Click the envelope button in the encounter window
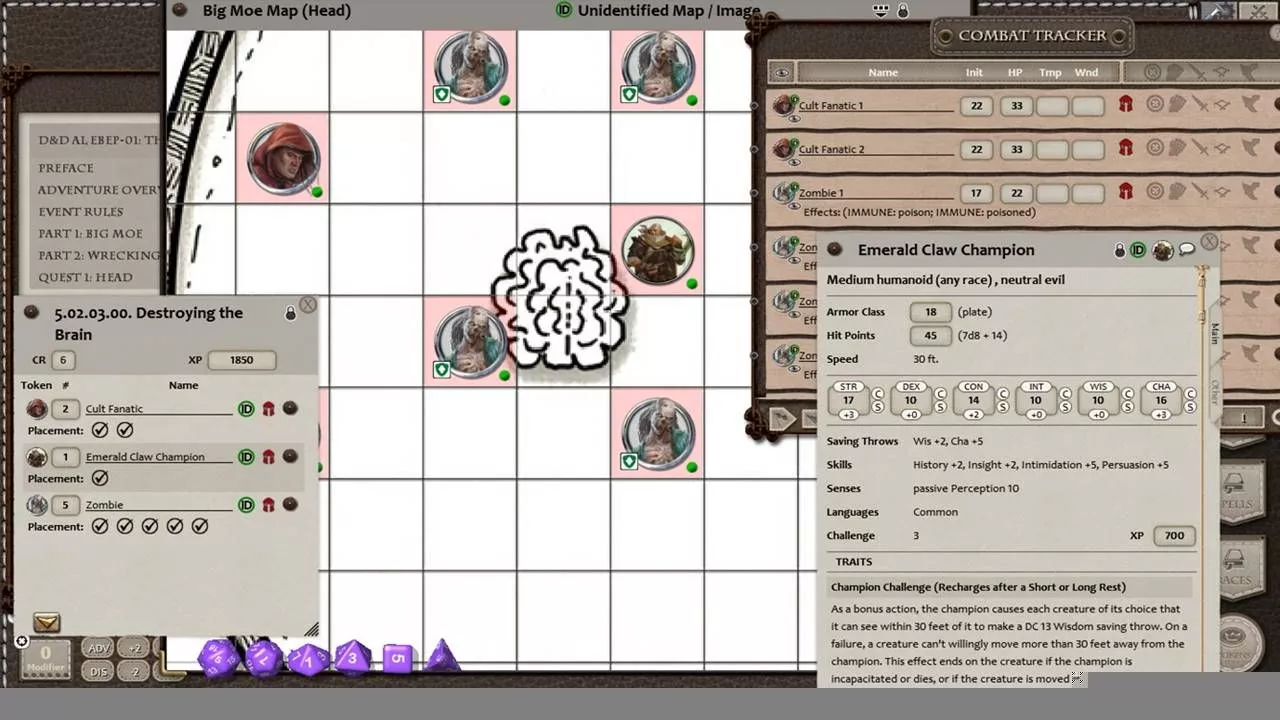Viewport: 1280px width, 720px height. (46, 623)
